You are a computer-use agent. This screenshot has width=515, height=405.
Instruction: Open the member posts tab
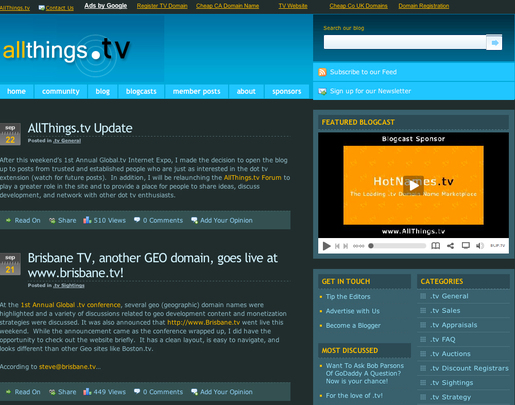tap(196, 91)
